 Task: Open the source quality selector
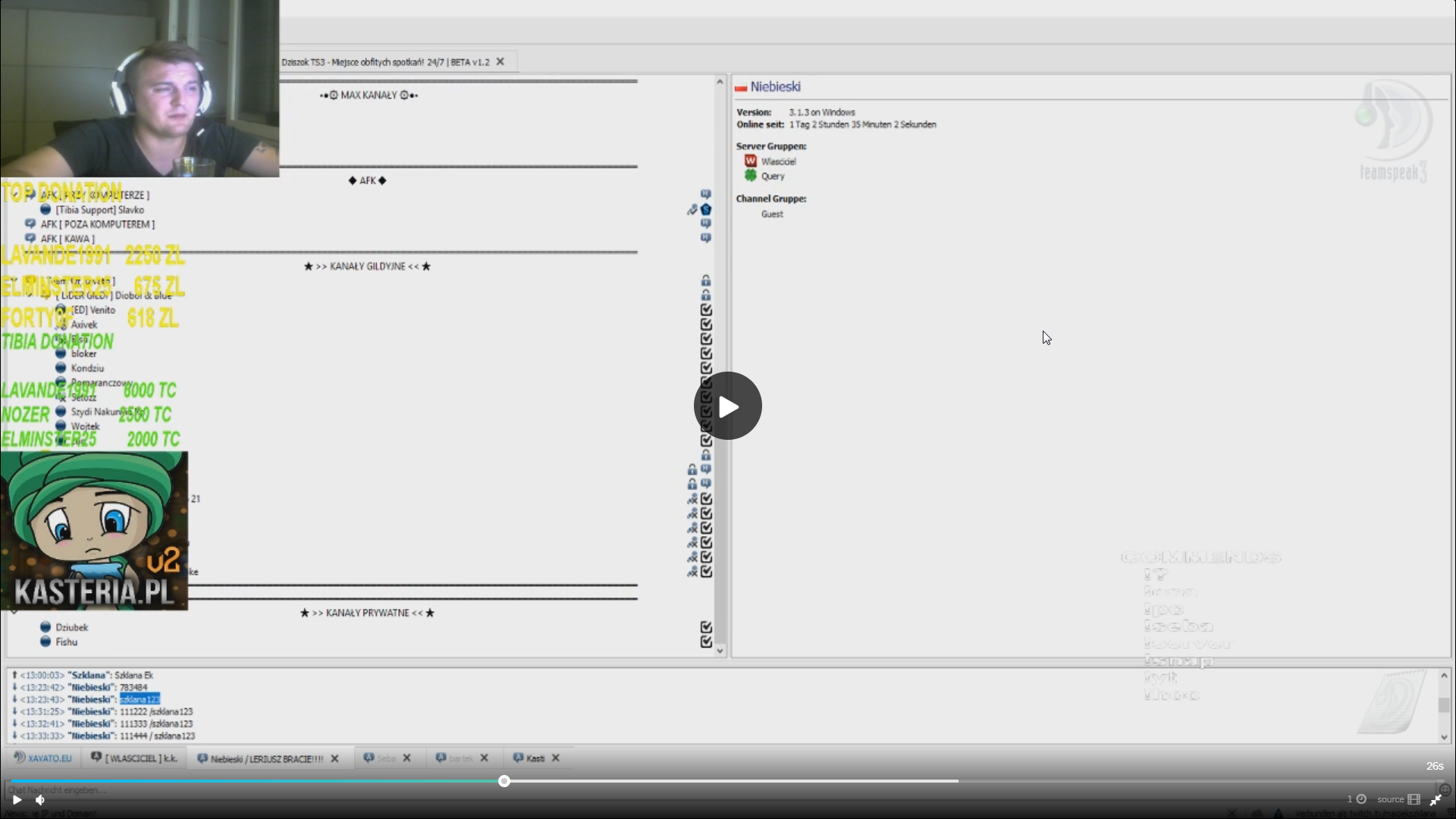tap(1398, 799)
